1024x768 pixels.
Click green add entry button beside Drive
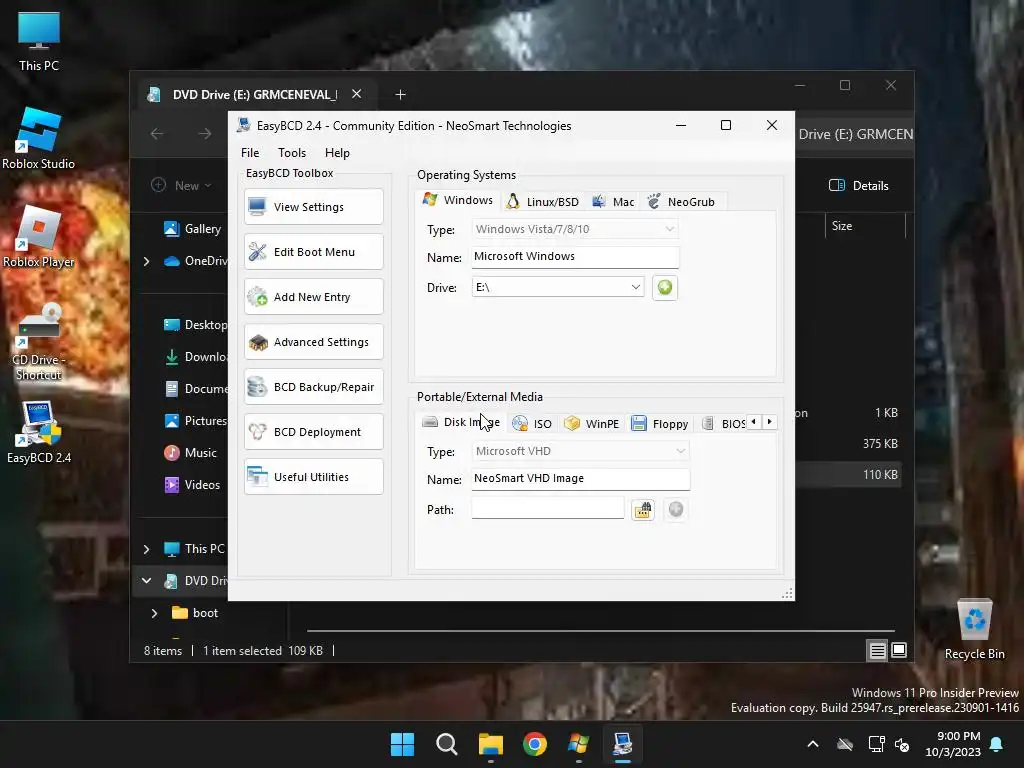(x=665, y=287)
